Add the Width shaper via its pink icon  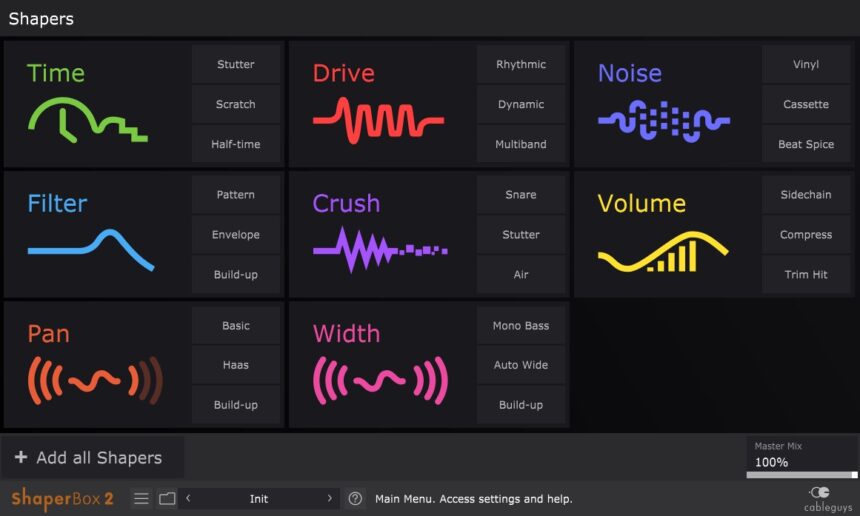[x=380, y=380]
